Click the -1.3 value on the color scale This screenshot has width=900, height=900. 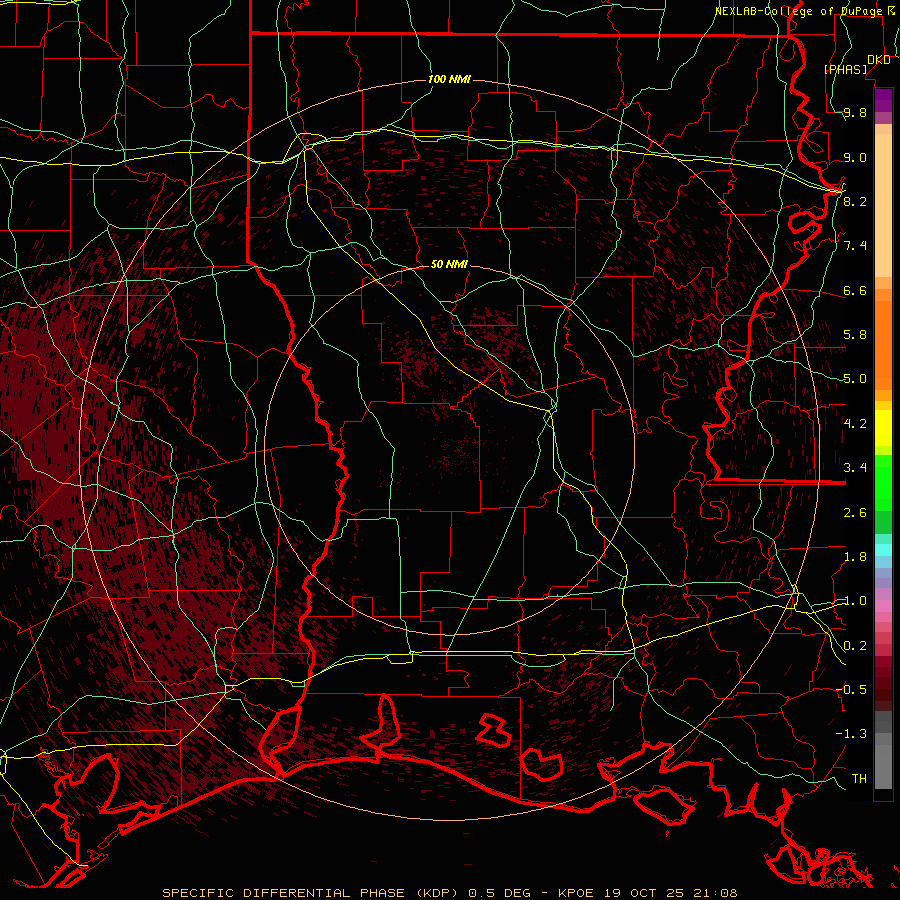click(x=851, y=734)
